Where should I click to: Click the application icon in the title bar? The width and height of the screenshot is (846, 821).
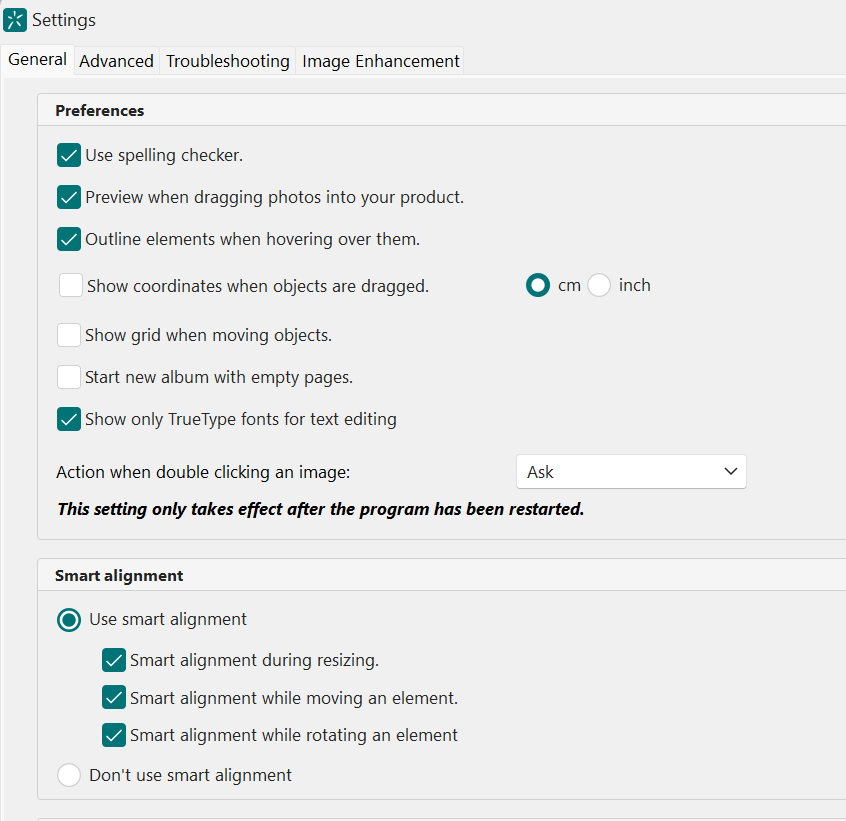point(16,19)
